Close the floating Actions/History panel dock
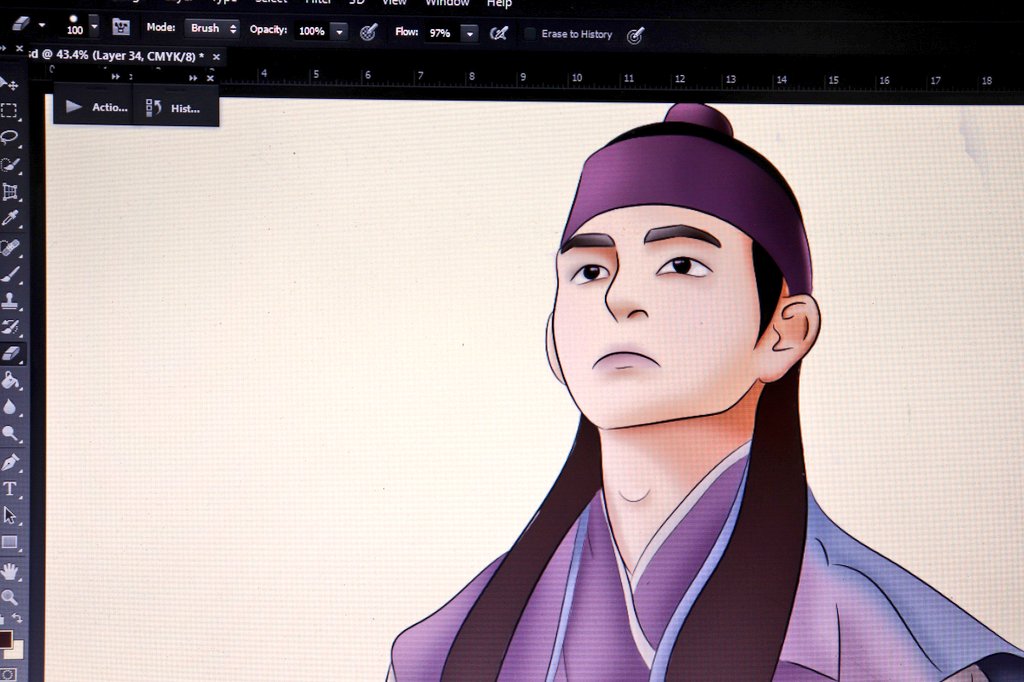The width and height of the screenshot is (1024, 682). pyautogui.click(x=210, y=78)
